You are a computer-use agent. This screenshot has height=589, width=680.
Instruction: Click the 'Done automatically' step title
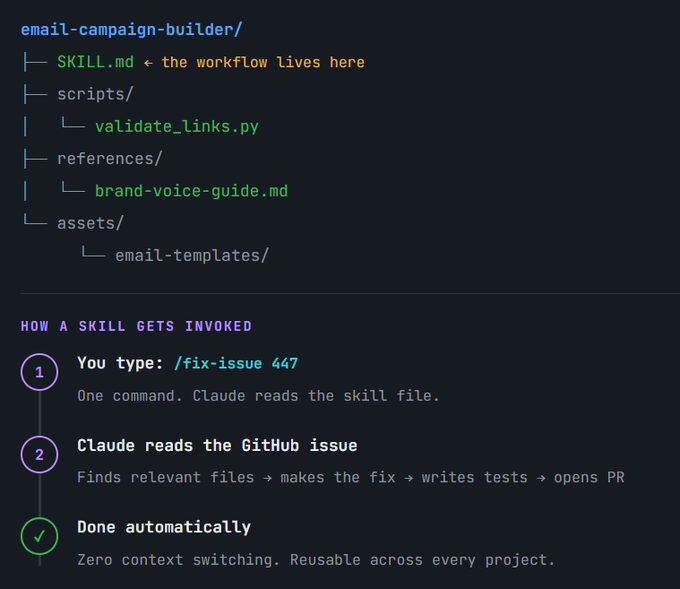tap(164, 527)
